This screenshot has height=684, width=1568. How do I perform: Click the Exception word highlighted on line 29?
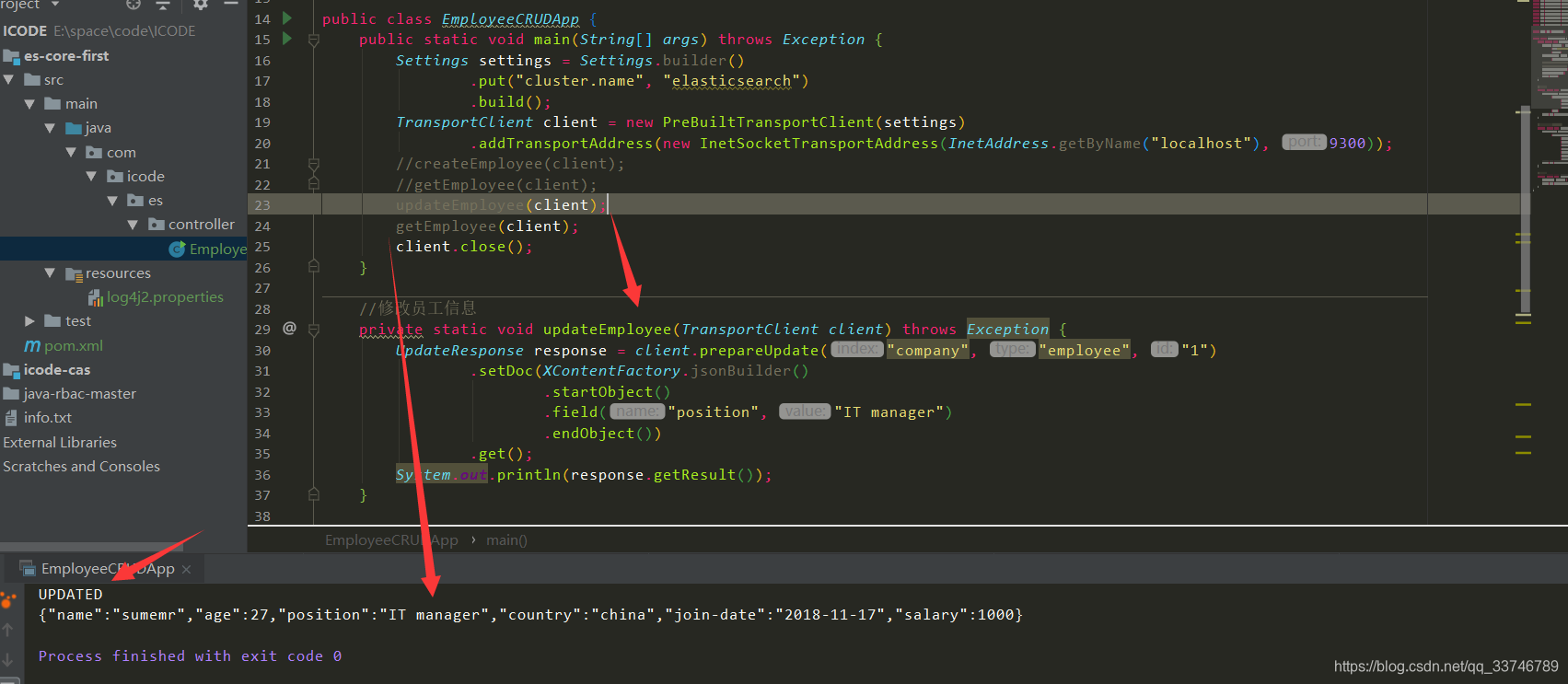tap(1007, 329)
